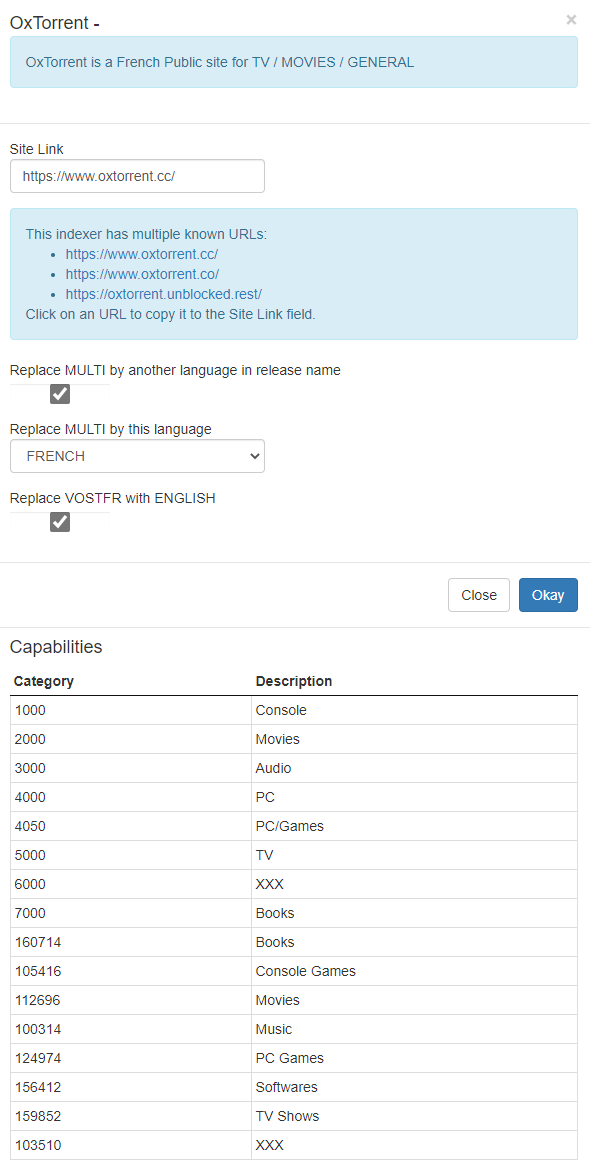Select the 1000 Console table row
The width and height of the screenshot is (590, 1172).
tap(294, 710)
